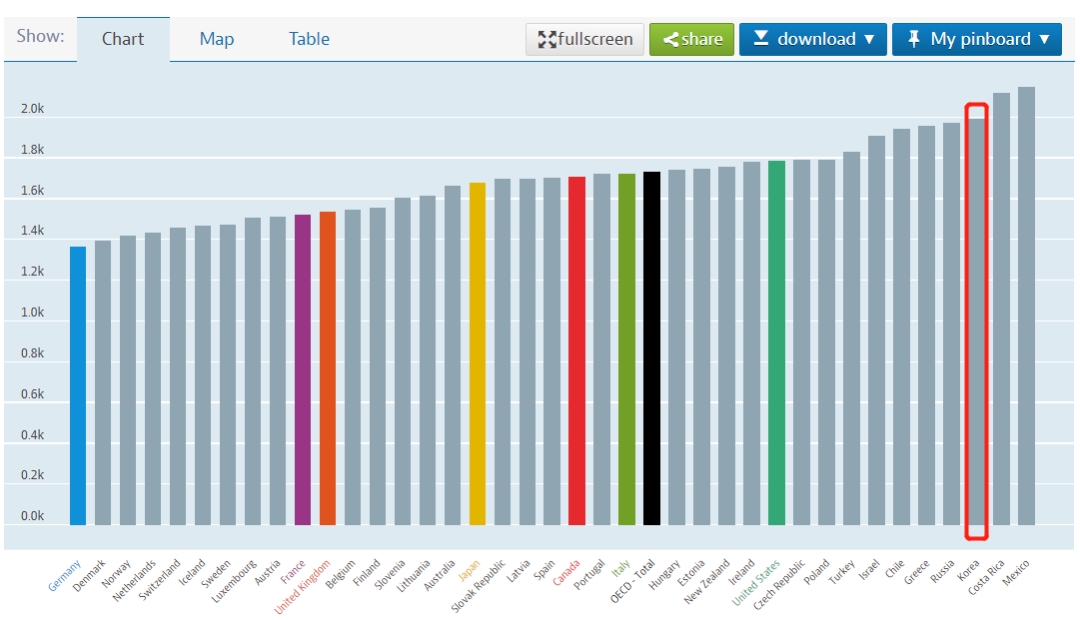Open the chart in fullscreen
Viewport: 1080px width, 620px height.
click(585, 39)
